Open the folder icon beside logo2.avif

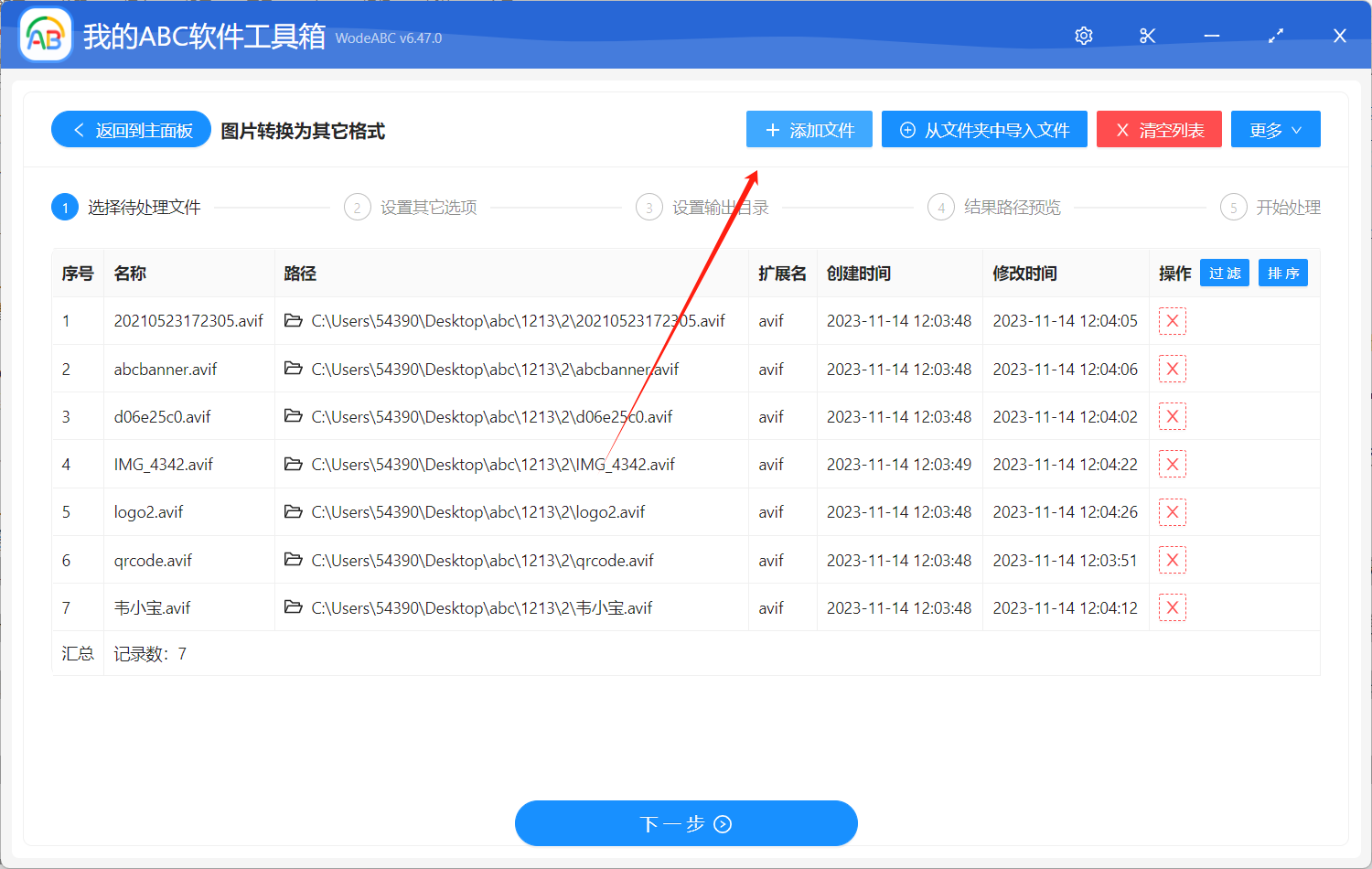(293, 511)
